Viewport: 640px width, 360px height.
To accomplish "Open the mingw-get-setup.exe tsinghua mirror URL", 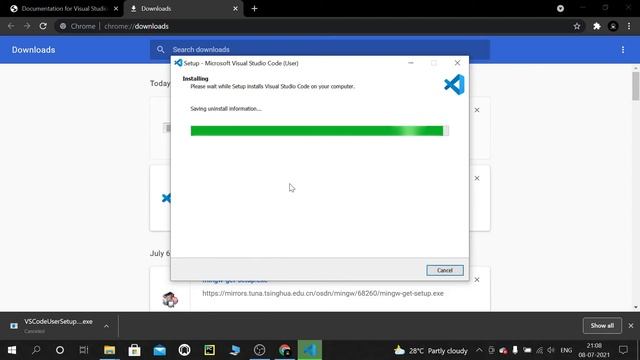I will click(x=323, y=293).
